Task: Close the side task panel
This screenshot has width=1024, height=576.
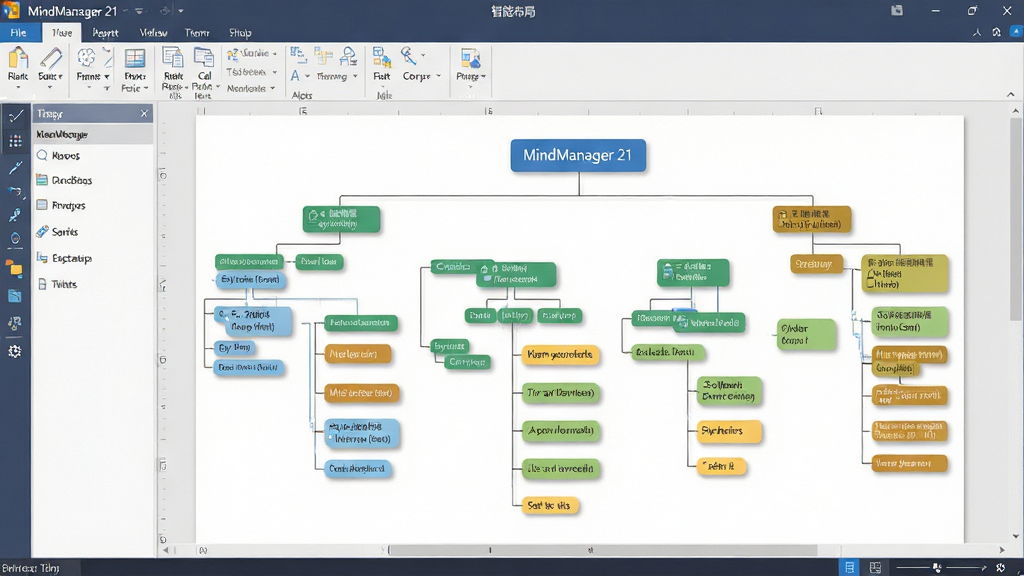Action: pos(144,114)
